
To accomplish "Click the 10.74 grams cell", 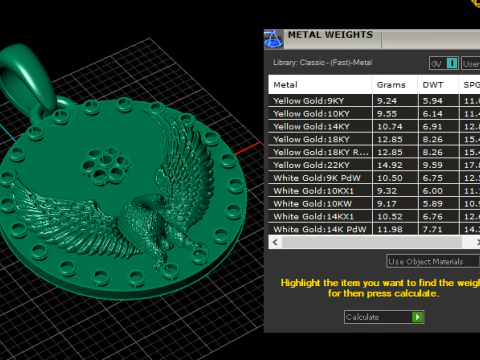I will [395, 127].
